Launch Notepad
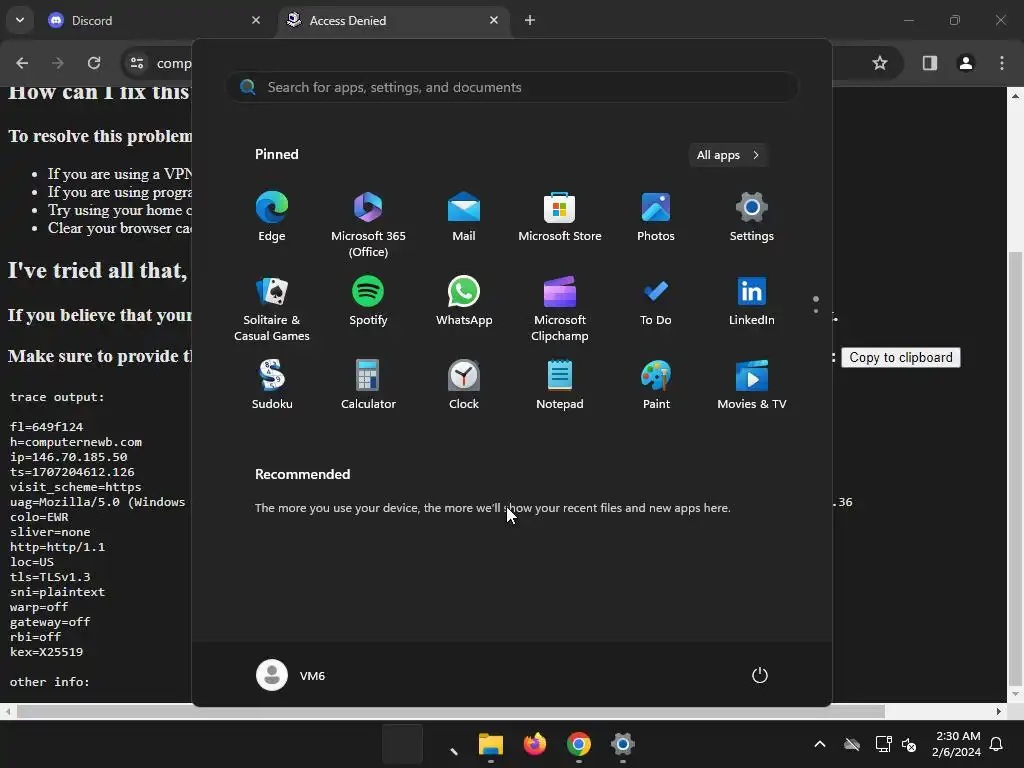 (560, 386)
